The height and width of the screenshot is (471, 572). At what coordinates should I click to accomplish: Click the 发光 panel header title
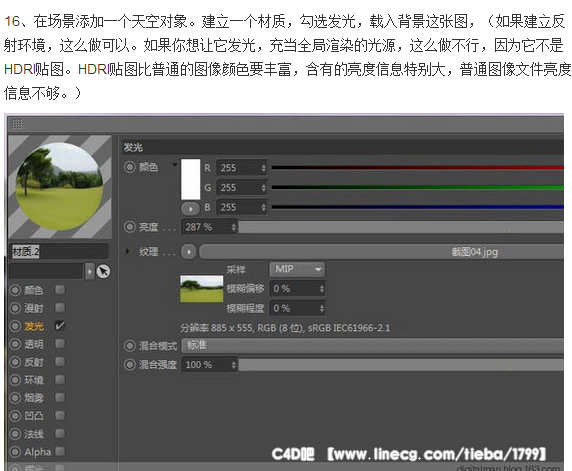click(x=133, y=147)
